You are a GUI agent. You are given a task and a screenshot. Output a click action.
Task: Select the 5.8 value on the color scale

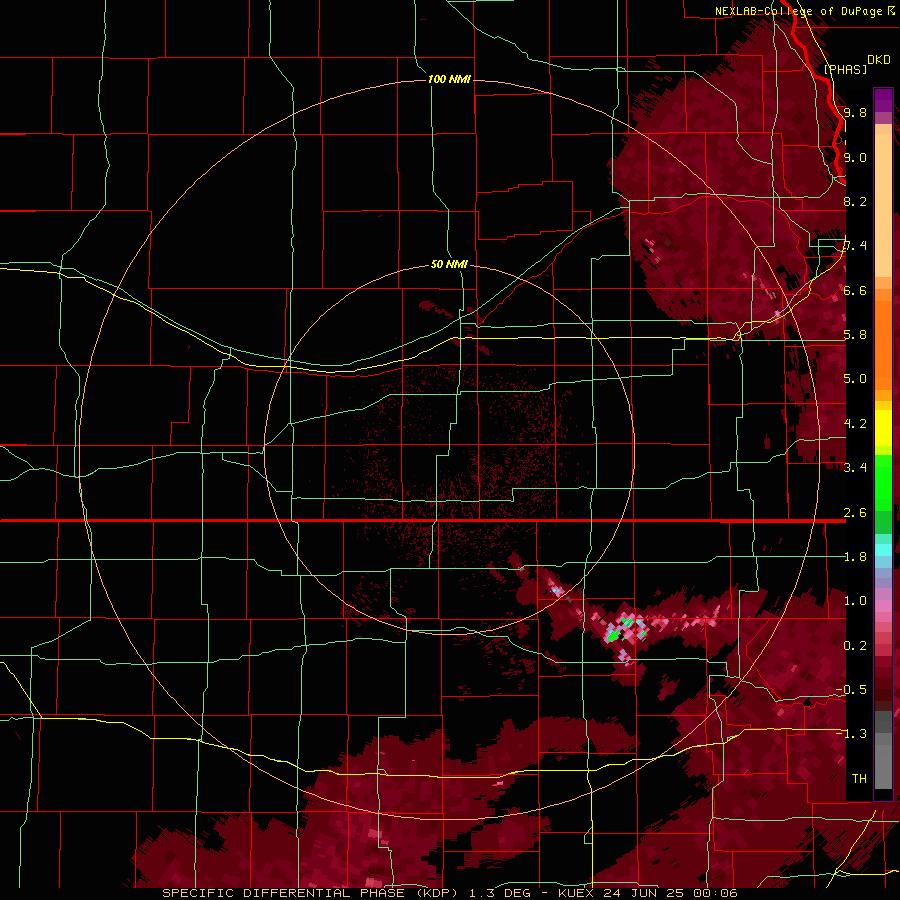click(x=855, y=334)
